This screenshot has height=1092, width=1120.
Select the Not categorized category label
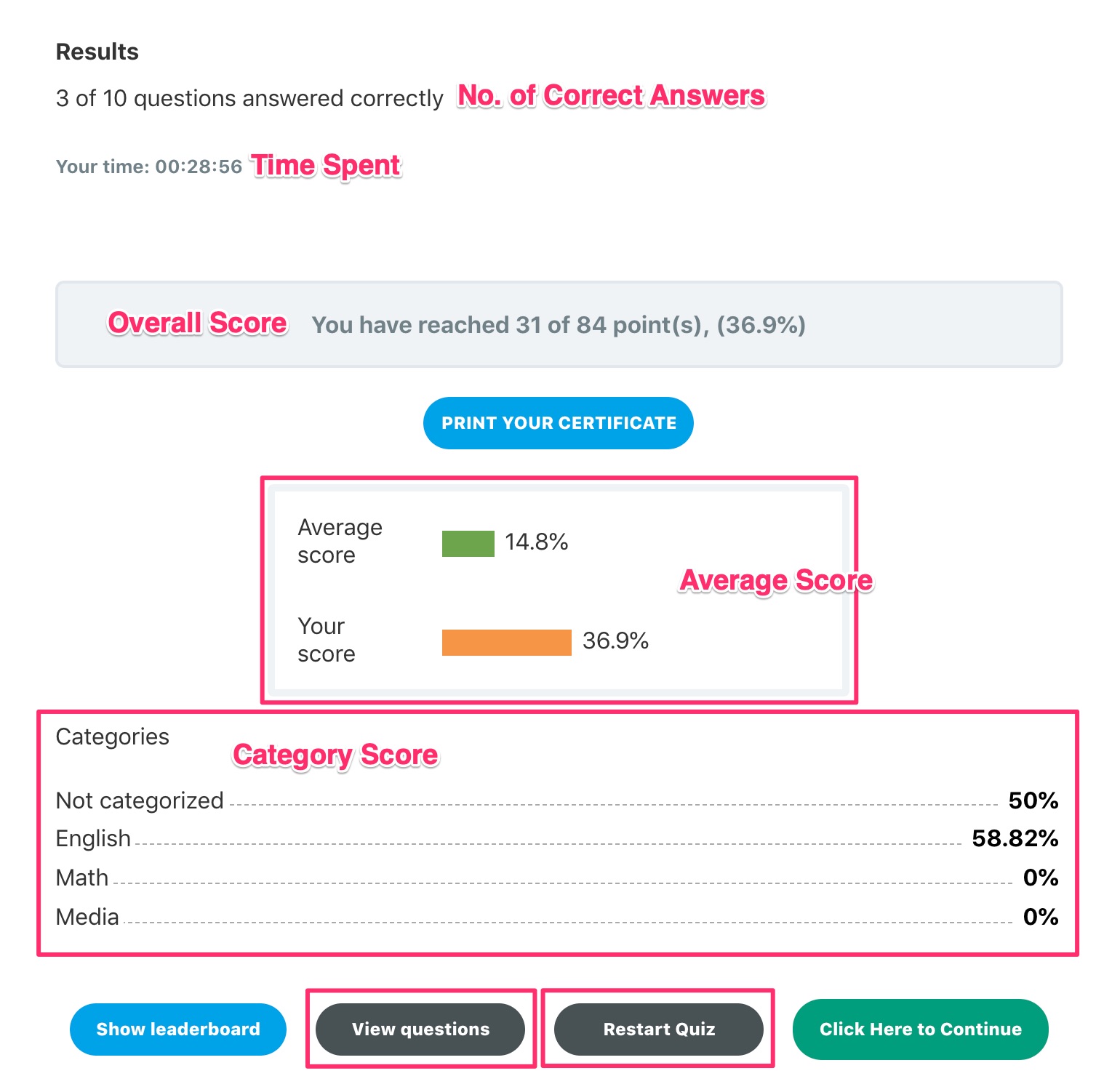(140, 800)
